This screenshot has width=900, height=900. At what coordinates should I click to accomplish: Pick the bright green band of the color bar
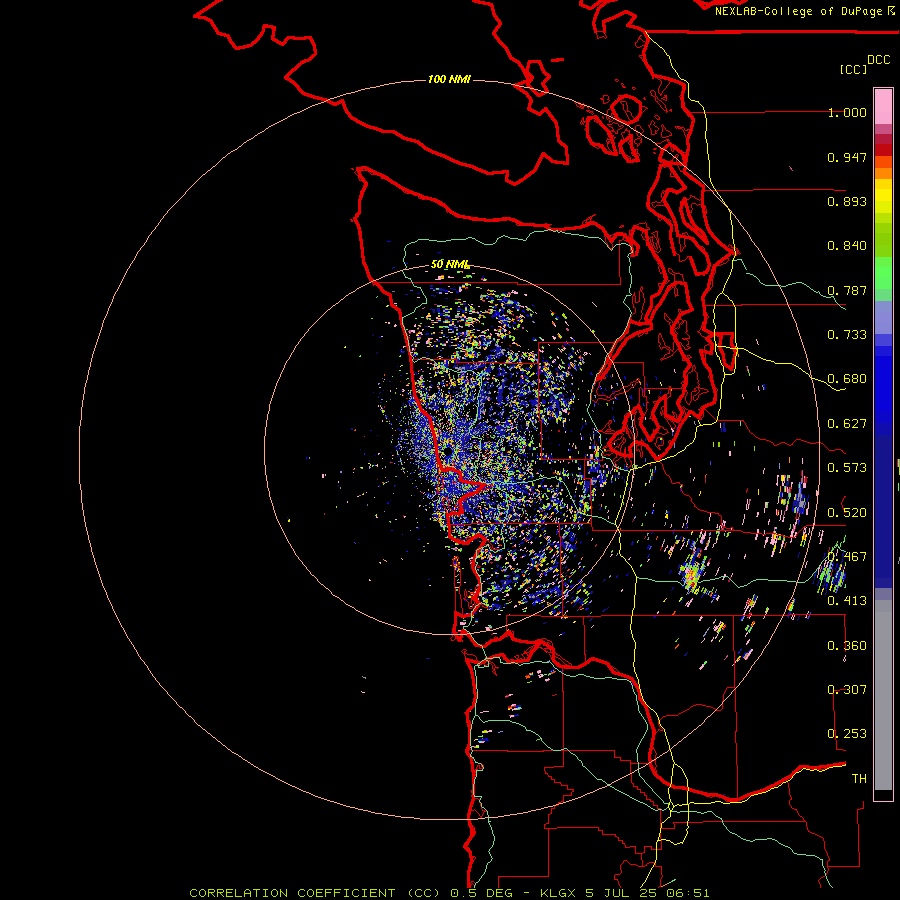(x=883, y=274)
